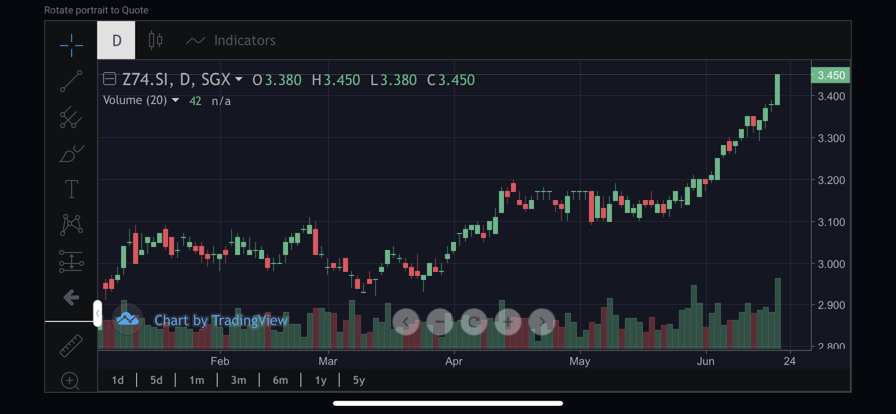The image size is (896, 414).
Task: Open the D interval selector
Action: point(116,41)
